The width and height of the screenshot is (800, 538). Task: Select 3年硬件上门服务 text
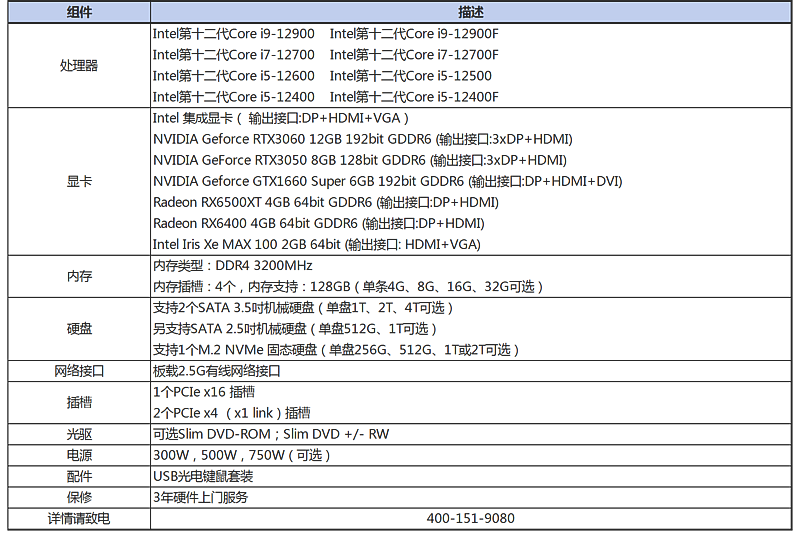point(201,497)
